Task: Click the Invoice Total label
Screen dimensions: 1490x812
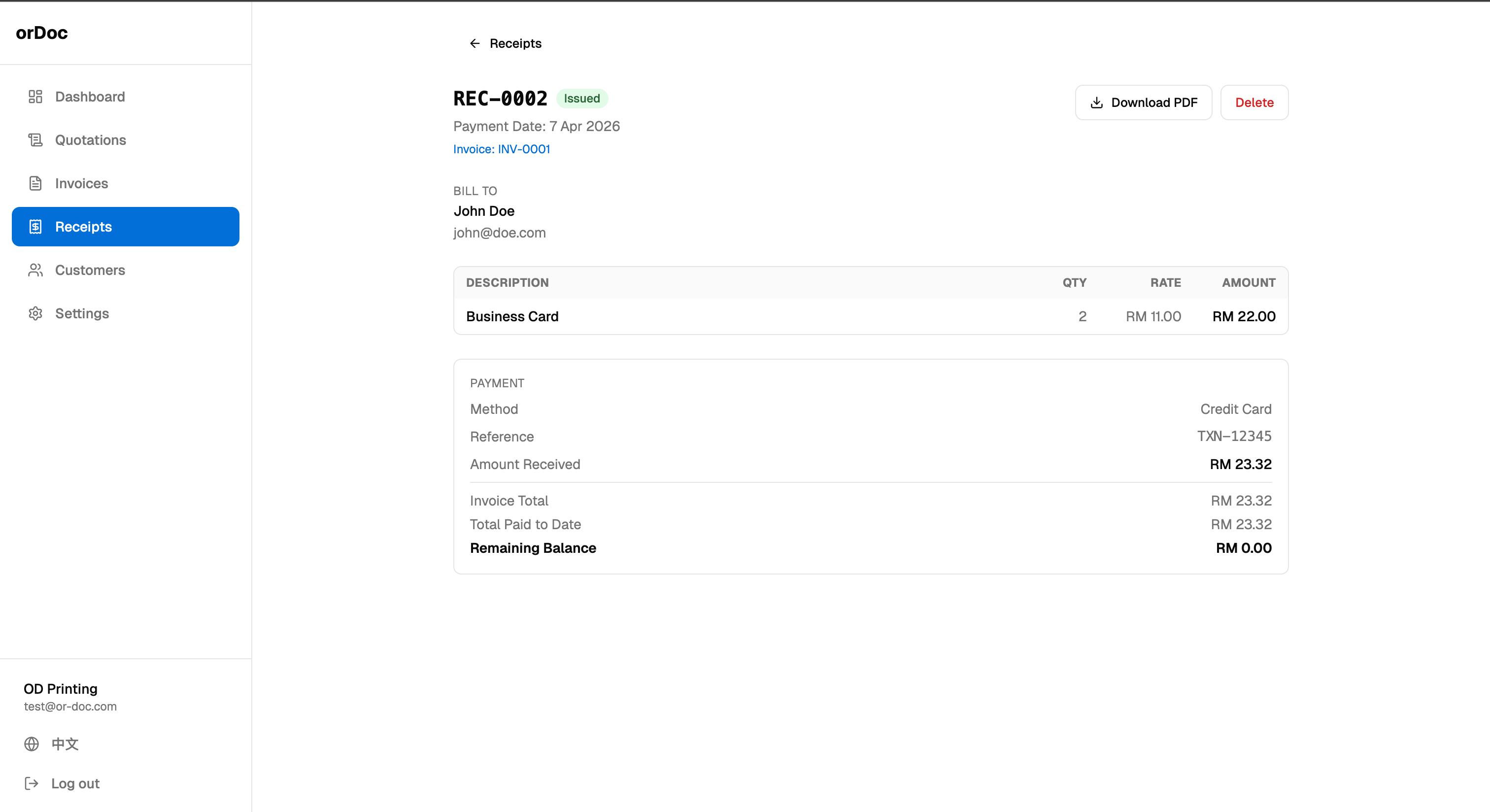Action: tap(509, 501)
